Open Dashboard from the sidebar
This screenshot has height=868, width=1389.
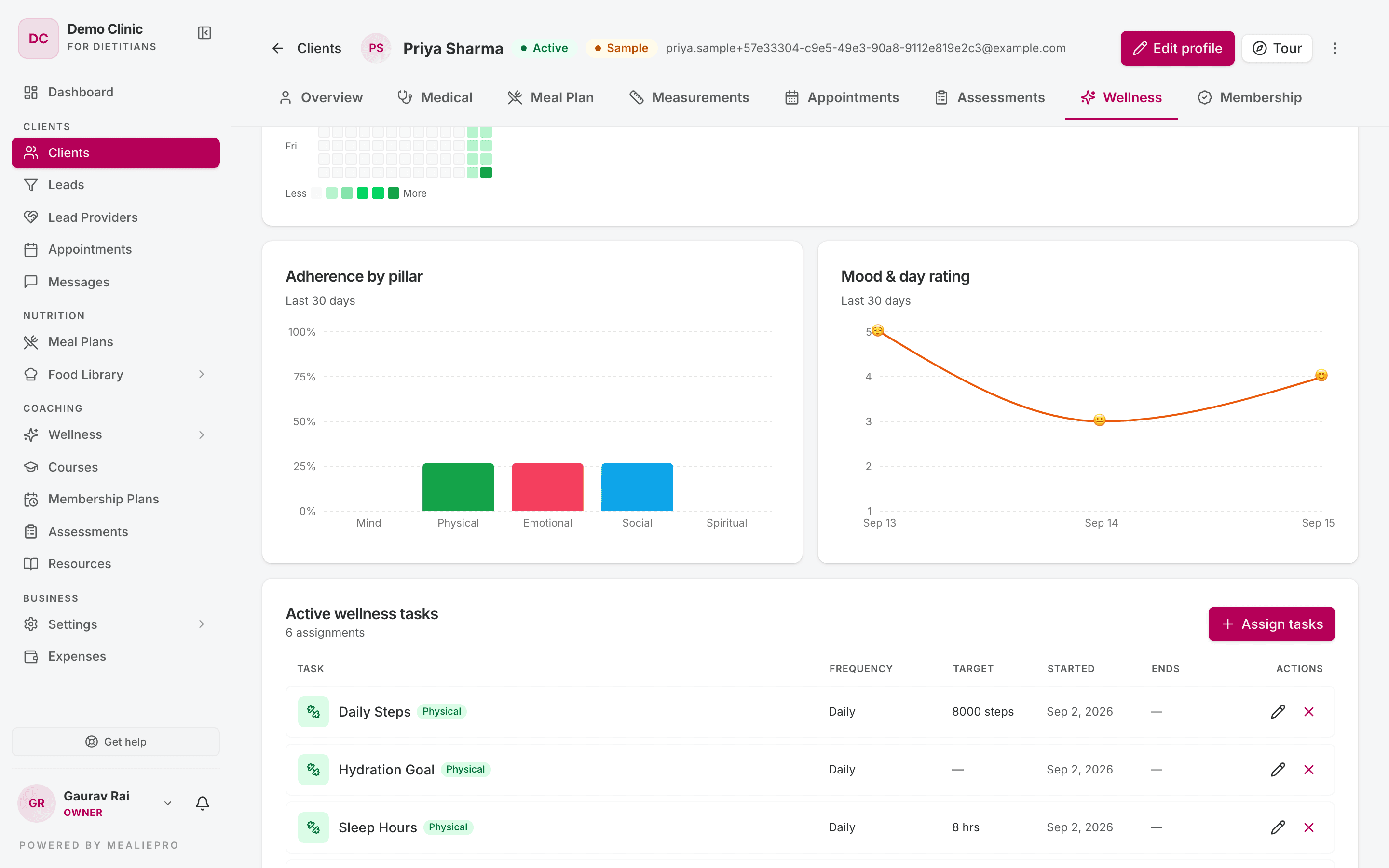click(x=115, y=92)
